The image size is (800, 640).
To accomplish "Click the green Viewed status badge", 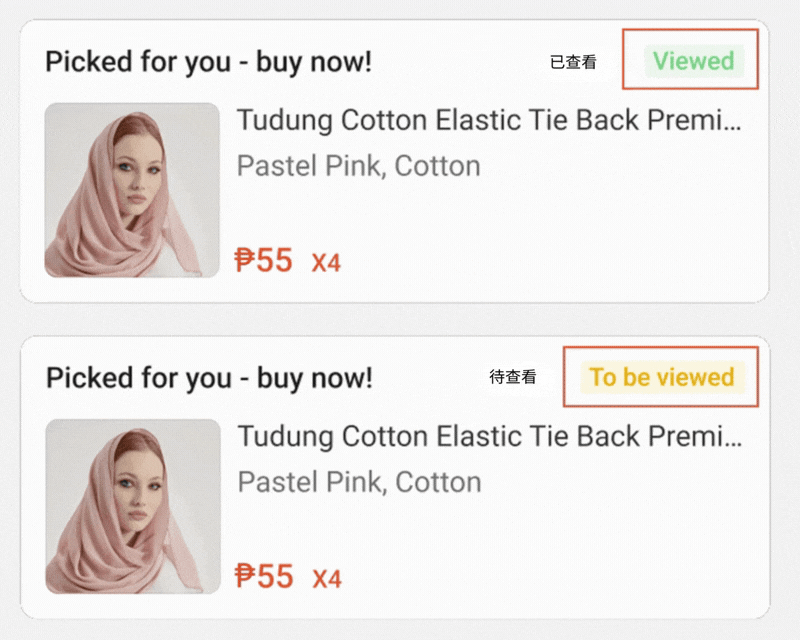I will click(693, 61).
